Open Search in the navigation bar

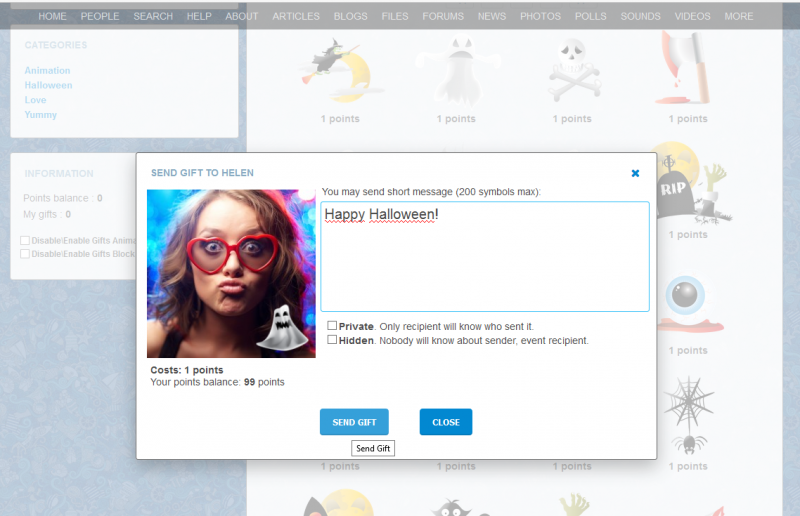tap(153, 16)
